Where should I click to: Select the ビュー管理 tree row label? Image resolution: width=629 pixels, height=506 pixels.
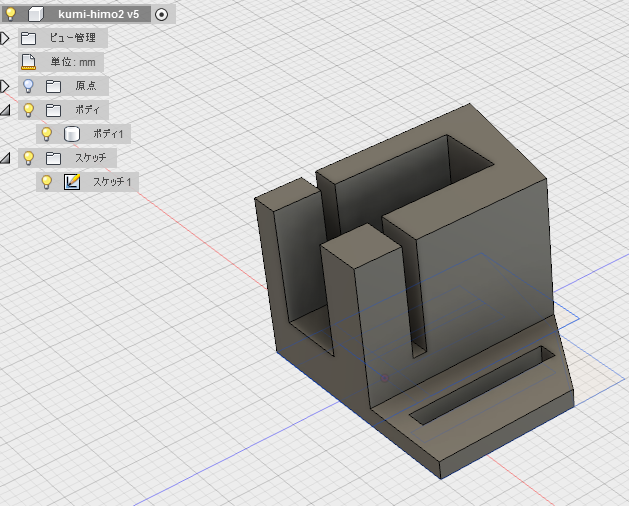click(73, 38)
